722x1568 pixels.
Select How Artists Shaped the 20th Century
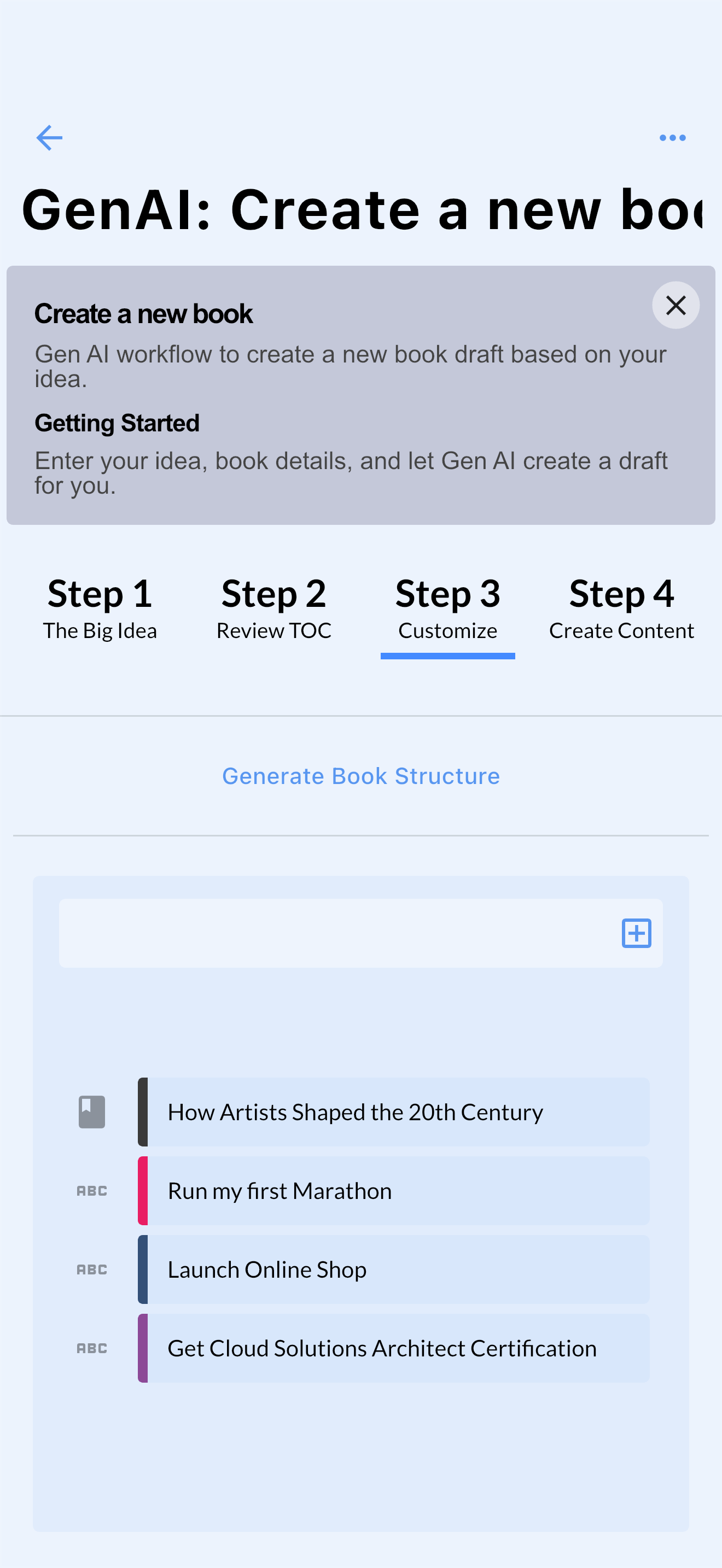(x=399, y=1112)
